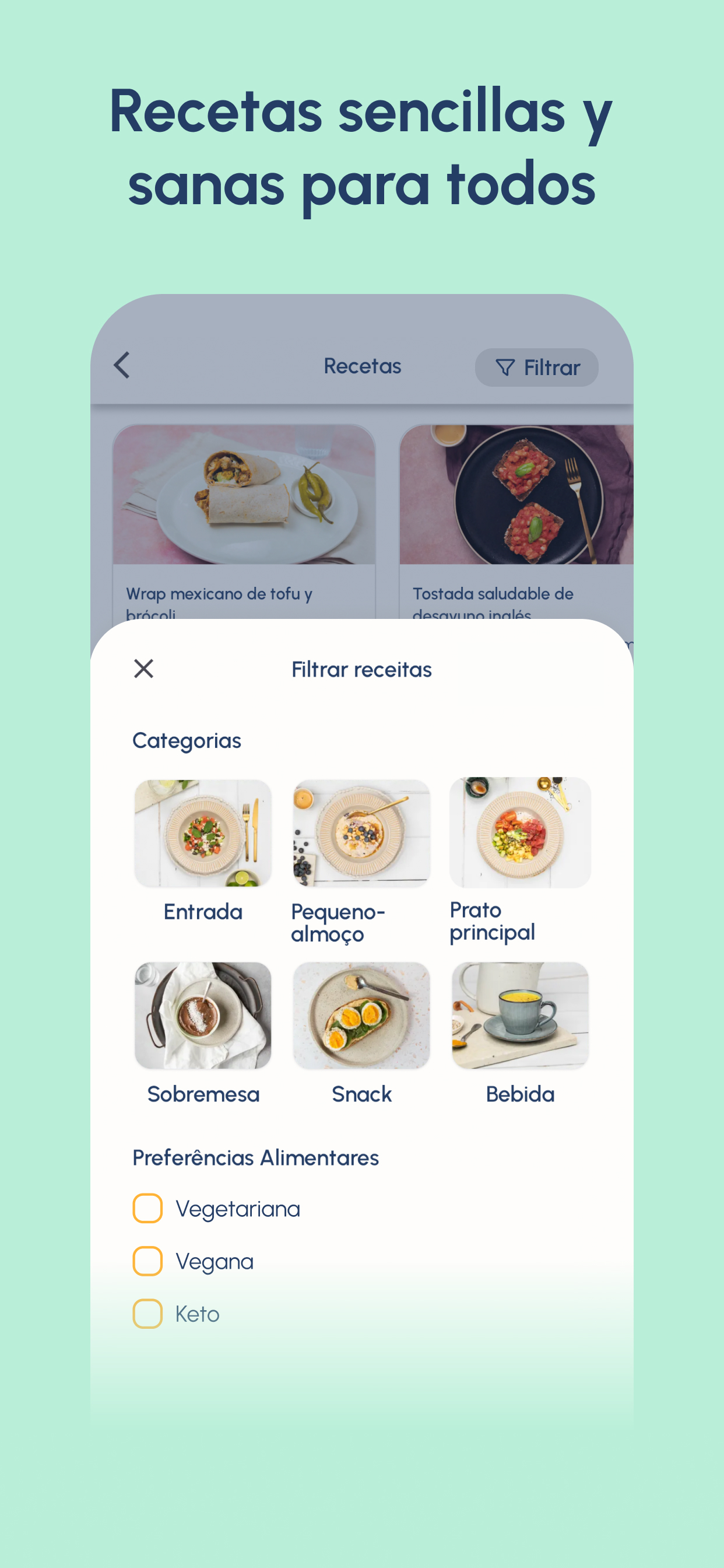This screenshot has width=724, height=1568.
Task: Open the Tostada saludable recipe photo
Action: pos(516,494)
